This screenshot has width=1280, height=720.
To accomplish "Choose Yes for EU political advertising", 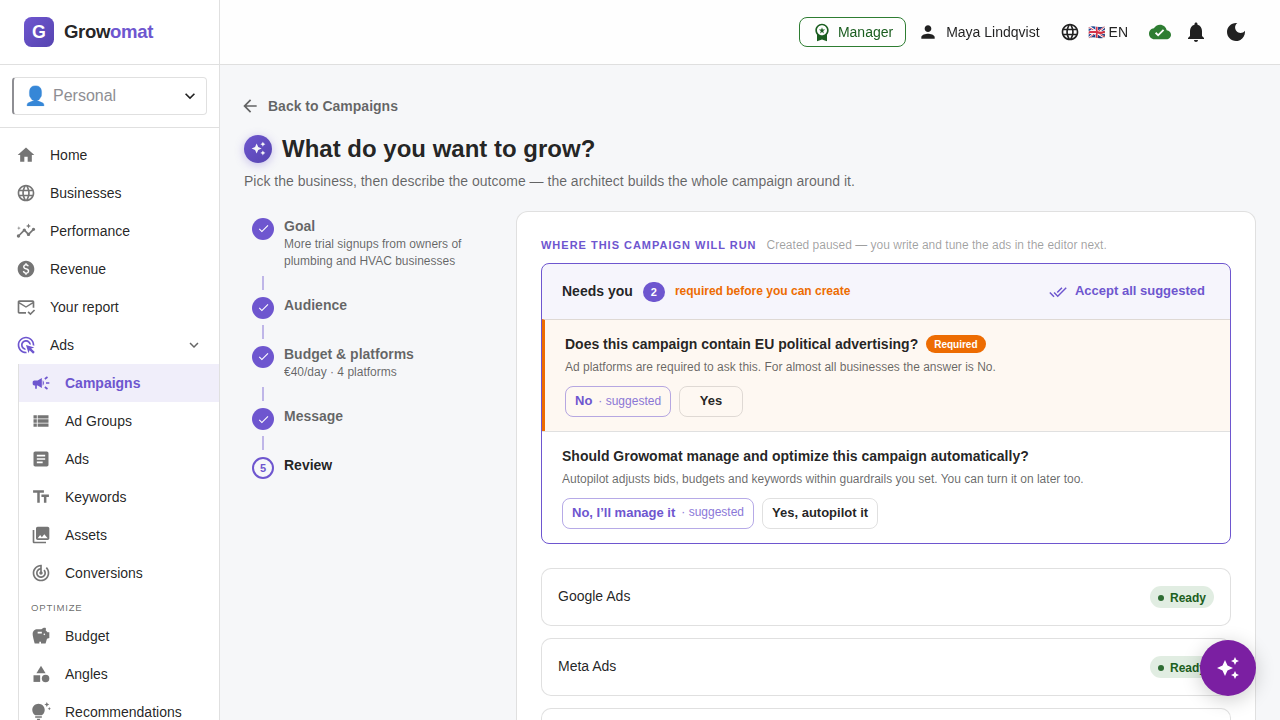I will tap(711, 401).
